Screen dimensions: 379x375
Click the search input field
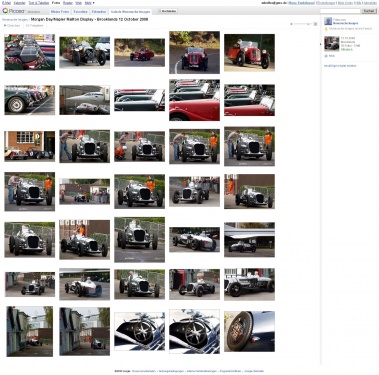pos(340,11)
